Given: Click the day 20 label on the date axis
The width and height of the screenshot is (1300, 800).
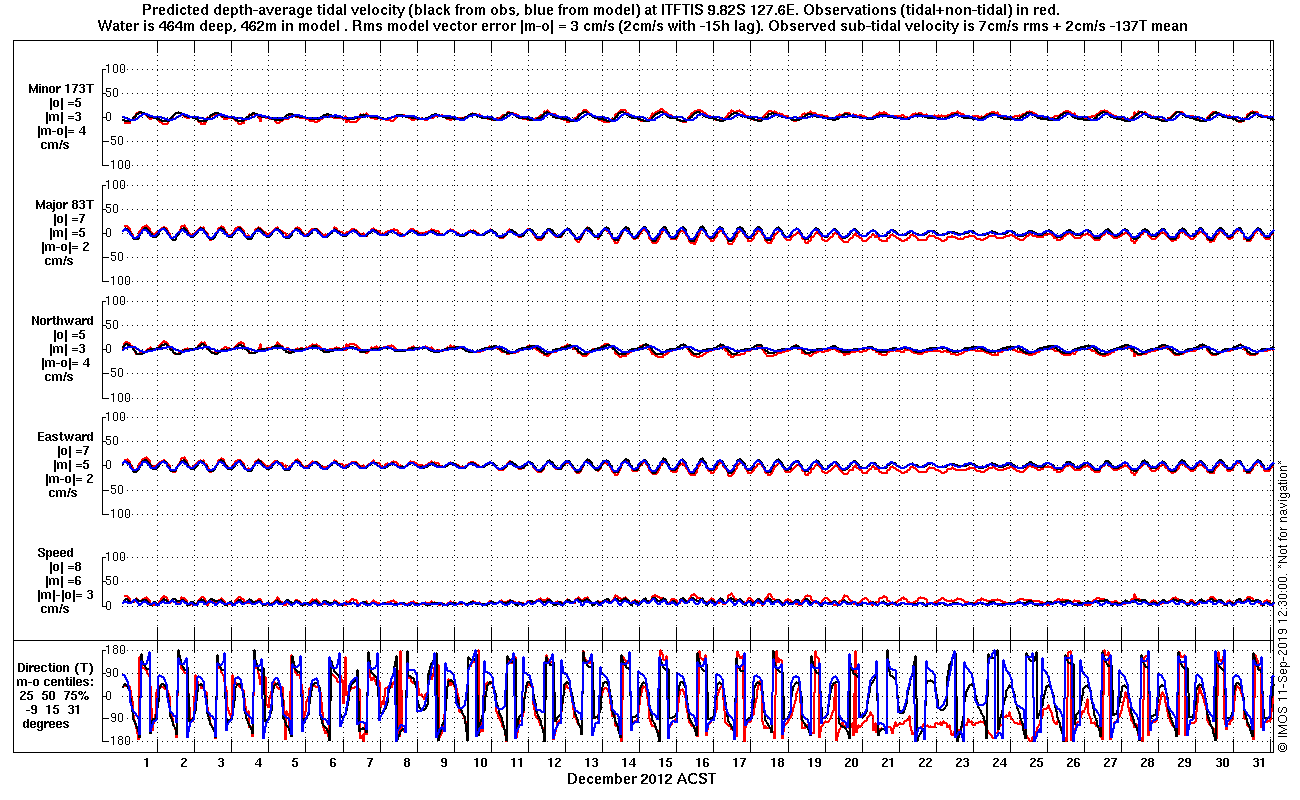Looking at the screenshot, I should point(850,762).
